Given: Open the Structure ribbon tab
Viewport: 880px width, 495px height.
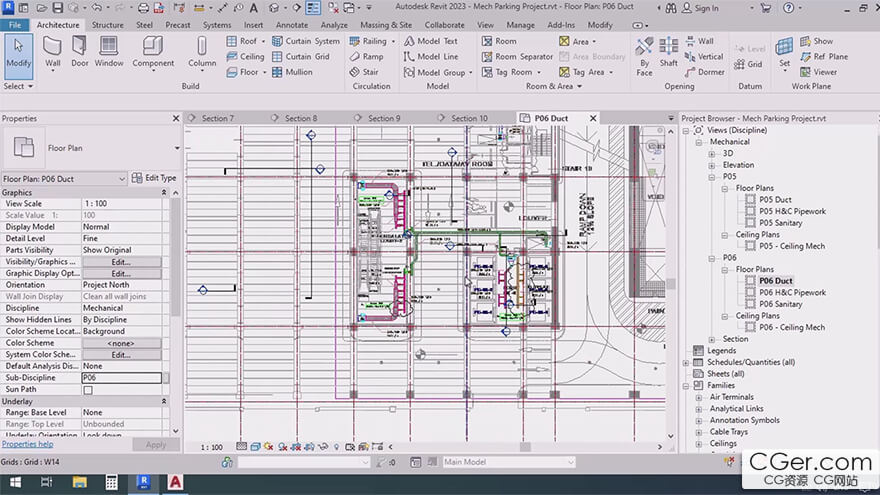Looking at the screenshot, I should tap(107, 25).
